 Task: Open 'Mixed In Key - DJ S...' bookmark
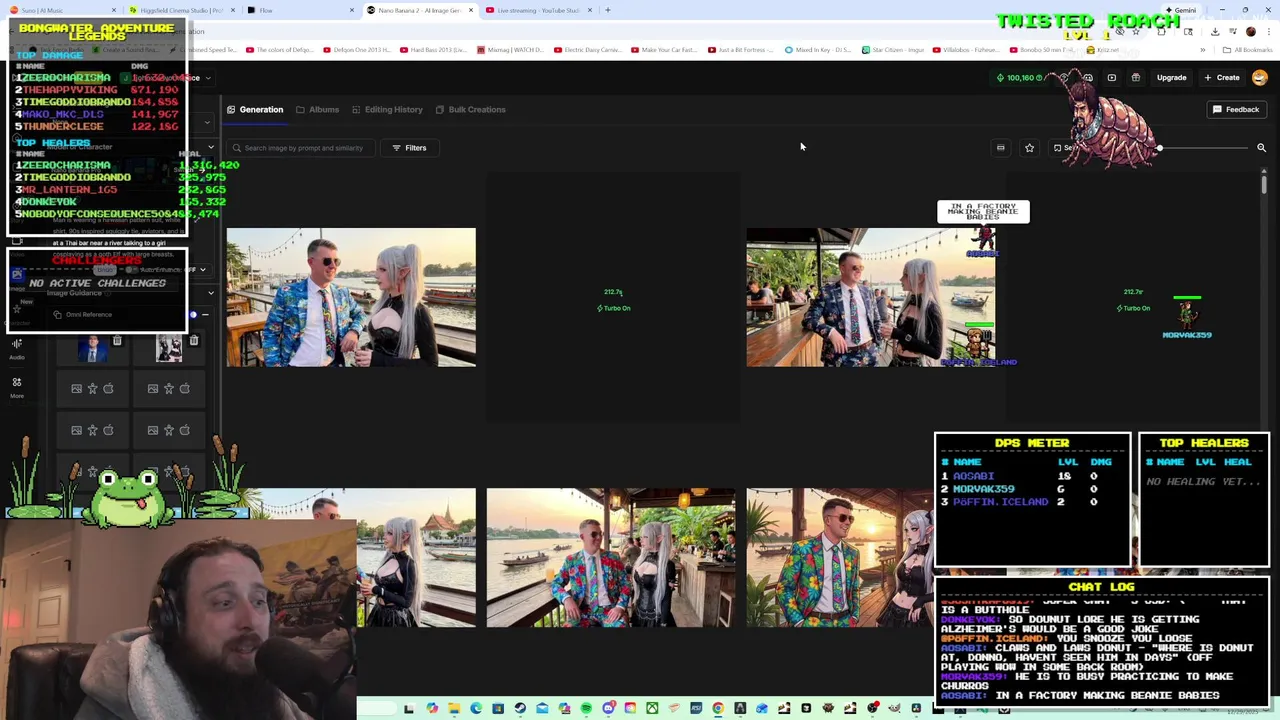[x=819, y=49]
